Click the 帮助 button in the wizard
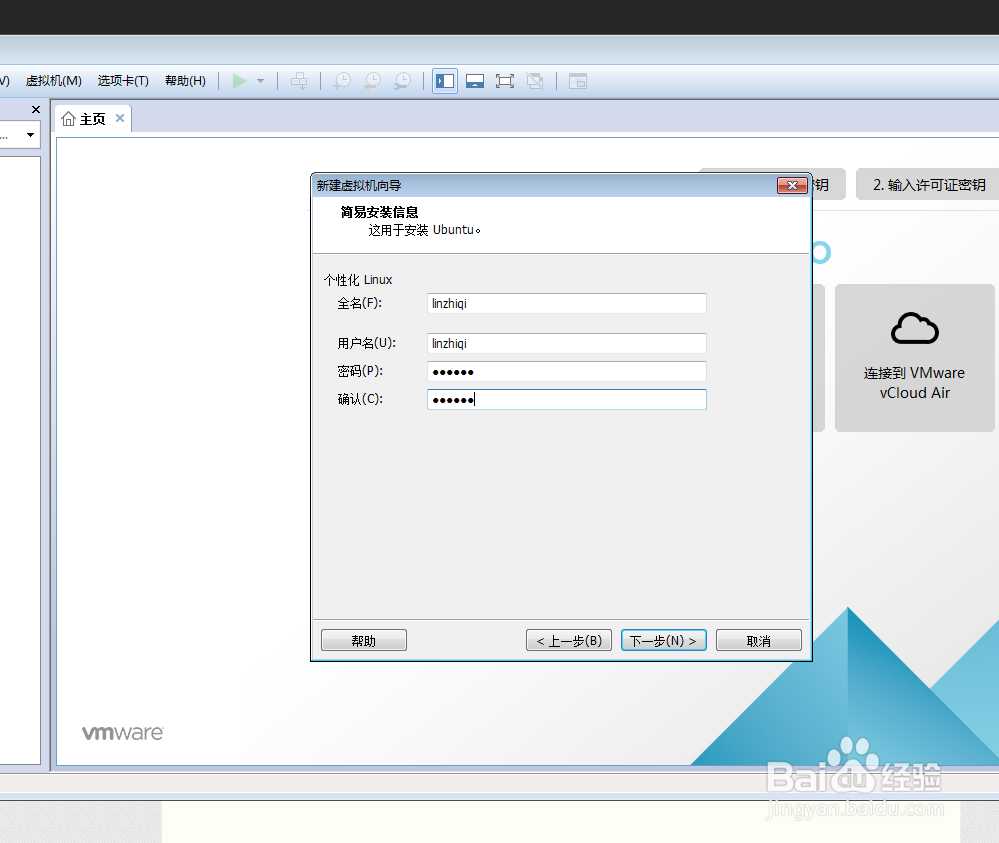Image resolution: width=999 pixels, height=843 pixels. [x=363, y=640]
